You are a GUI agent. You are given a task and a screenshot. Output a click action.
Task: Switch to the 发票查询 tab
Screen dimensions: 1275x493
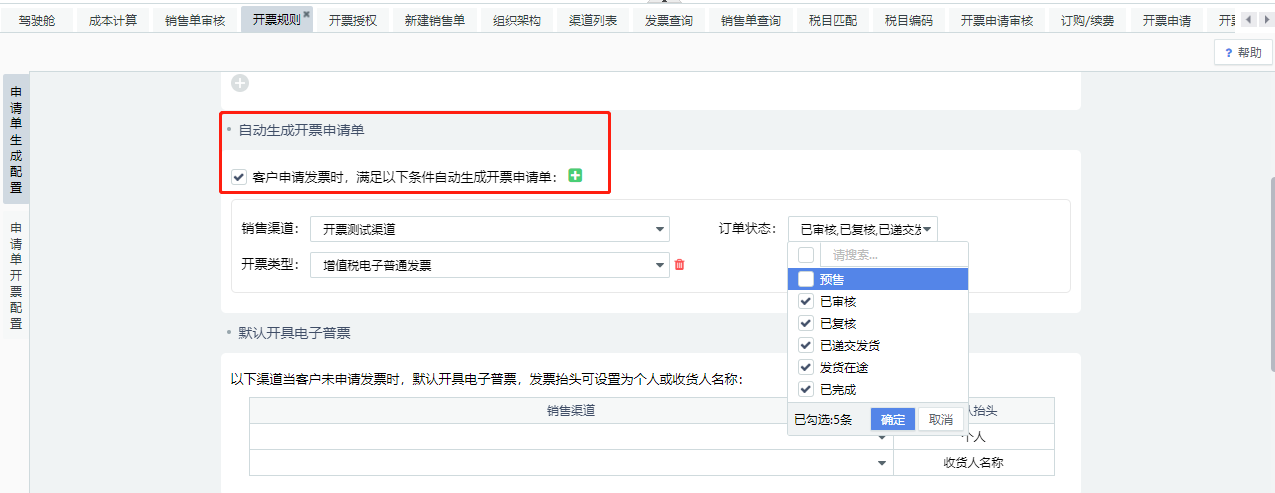[668, 20]
